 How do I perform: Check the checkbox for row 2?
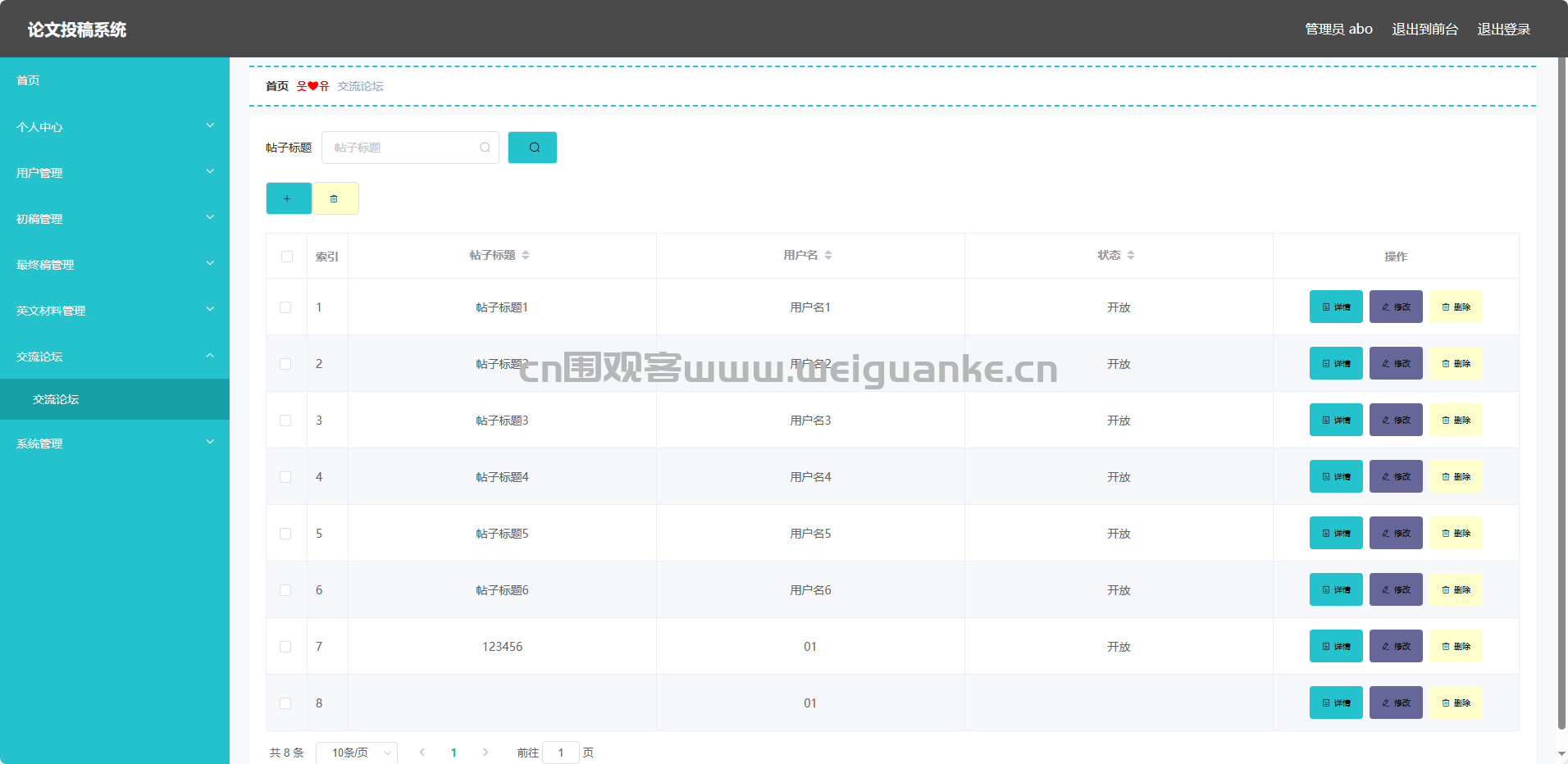click(x=285, y=364)
